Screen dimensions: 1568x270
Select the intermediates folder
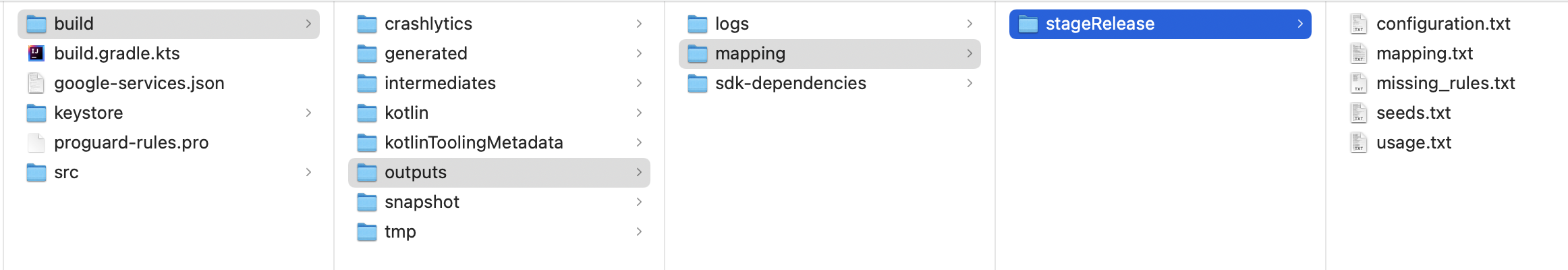pos(499,83)
